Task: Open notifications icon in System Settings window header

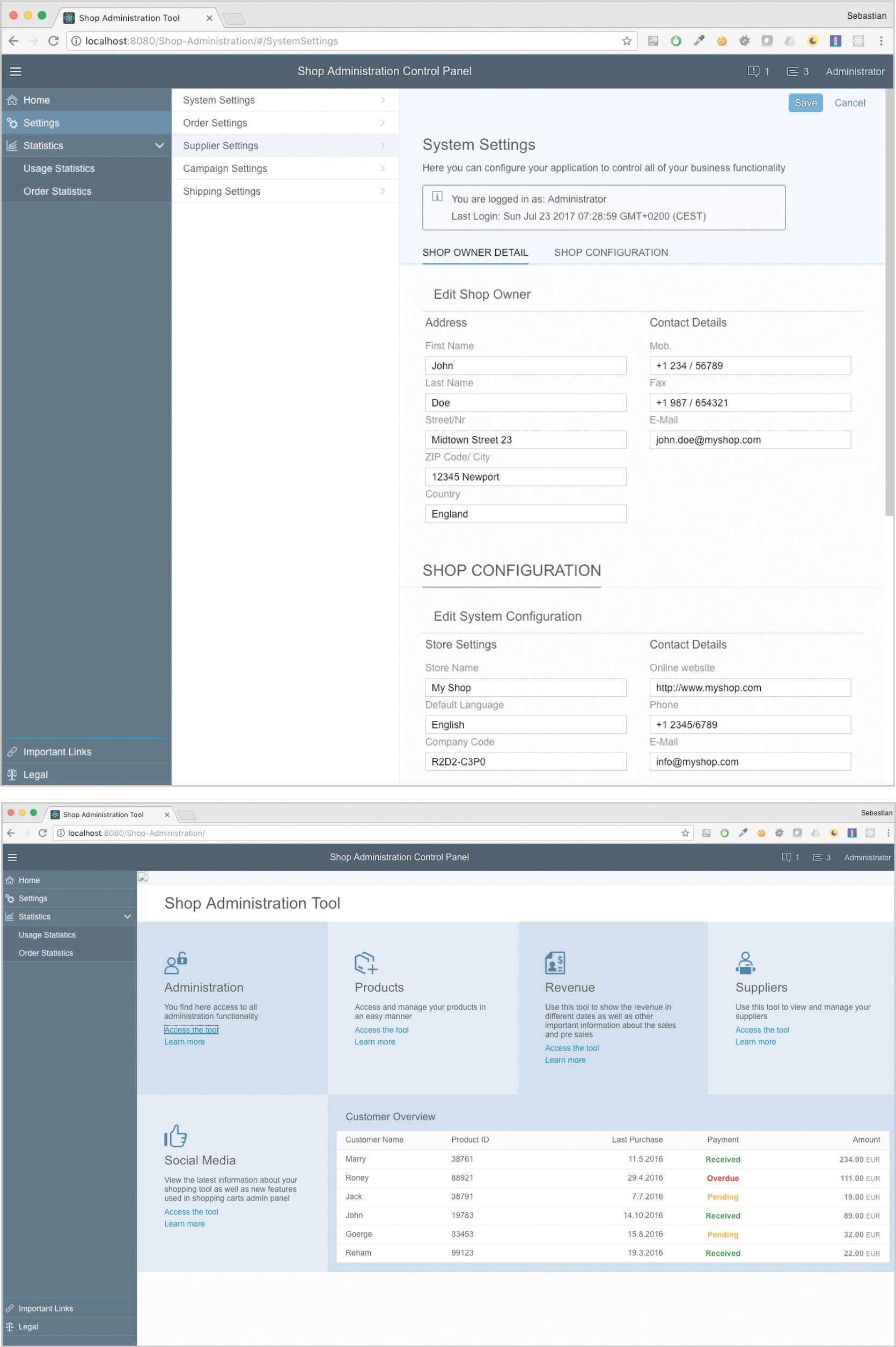Action: pyautogui.click(x=753, y=71)
